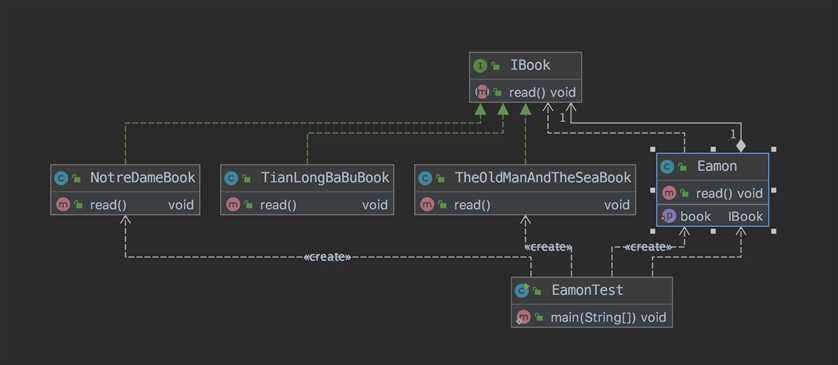Image resolution: width=838 pixels, height=365 pixels.
Task: Click the visibility lock icon next to EamonTest title
Action: 537,291
